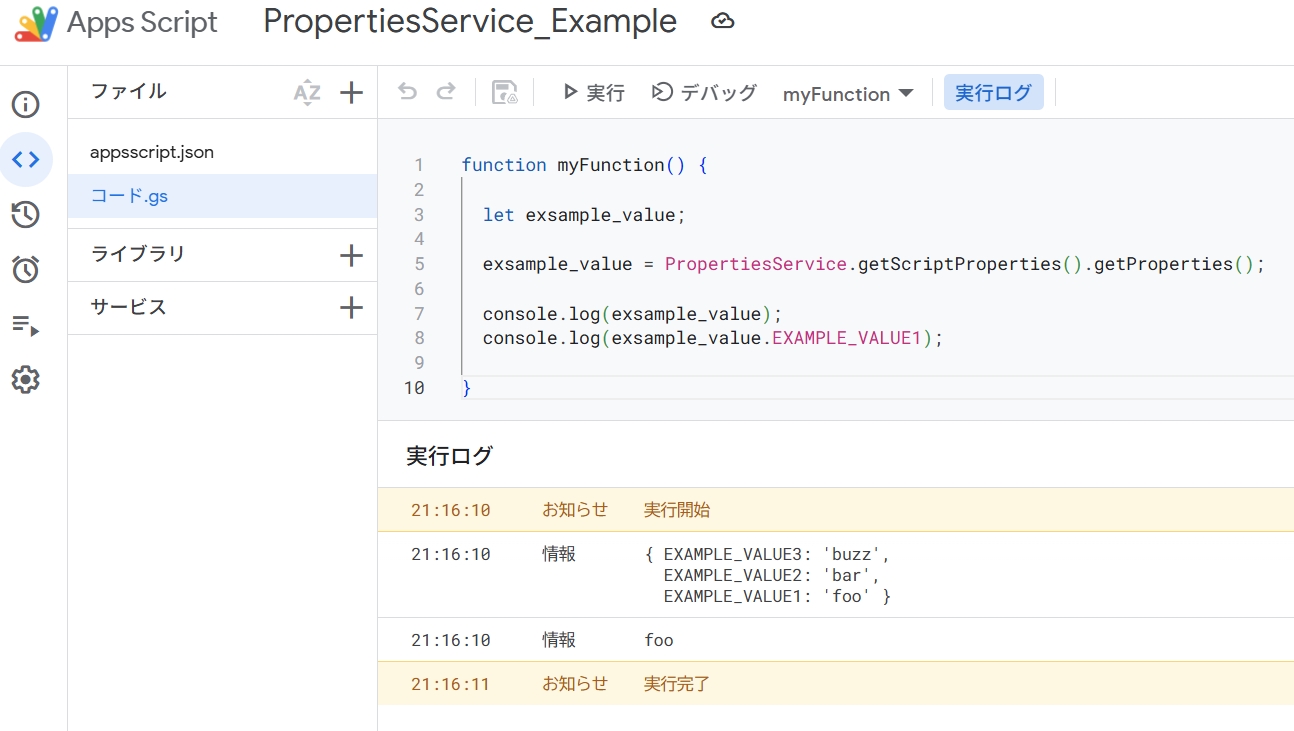Open the Editor code icon in sidebar
Image resolution: width=1294 pixels, height=731 pixels.
pos(26,159)
